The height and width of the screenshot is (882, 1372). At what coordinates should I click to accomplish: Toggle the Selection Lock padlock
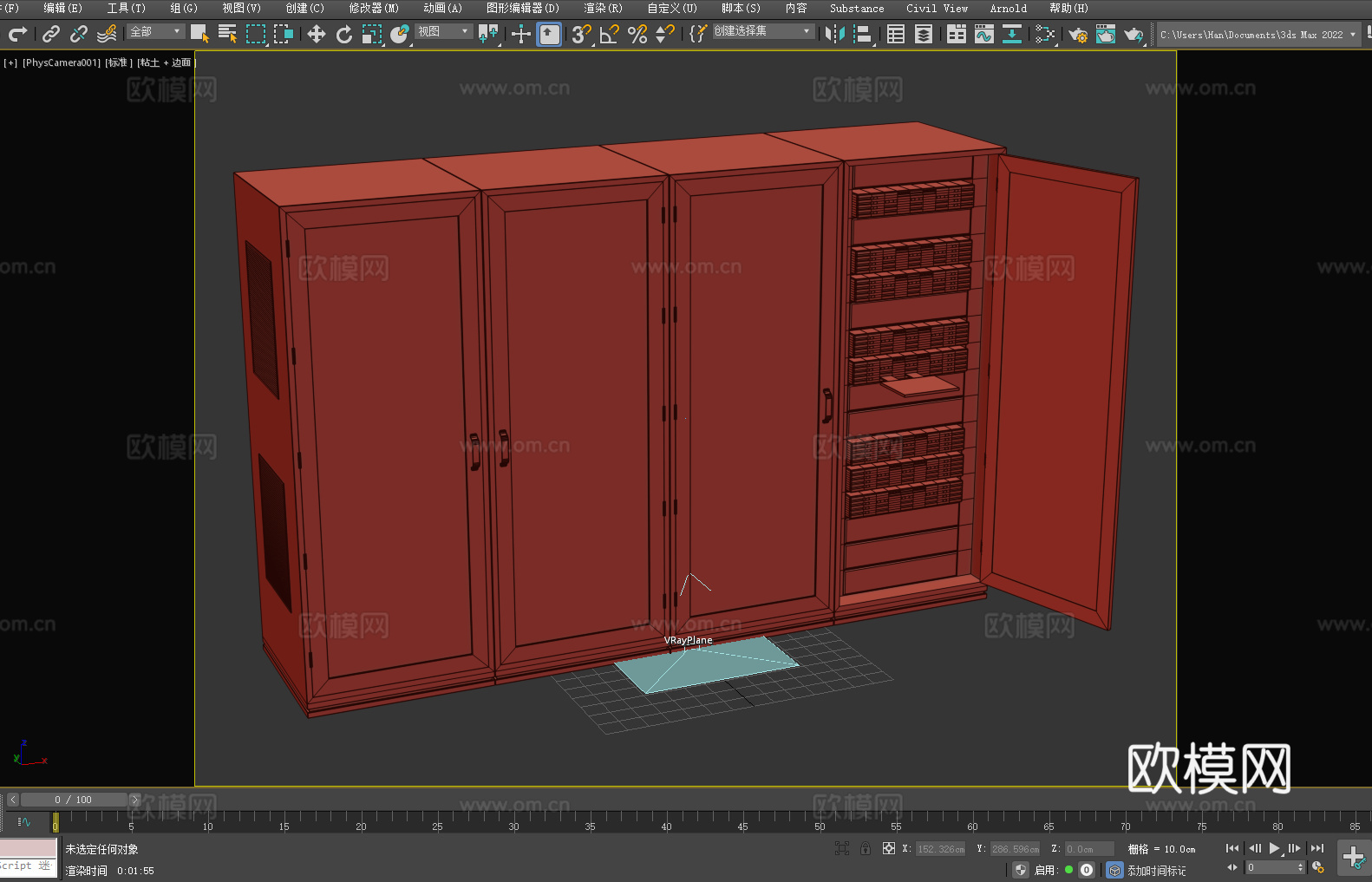(866, 848)
